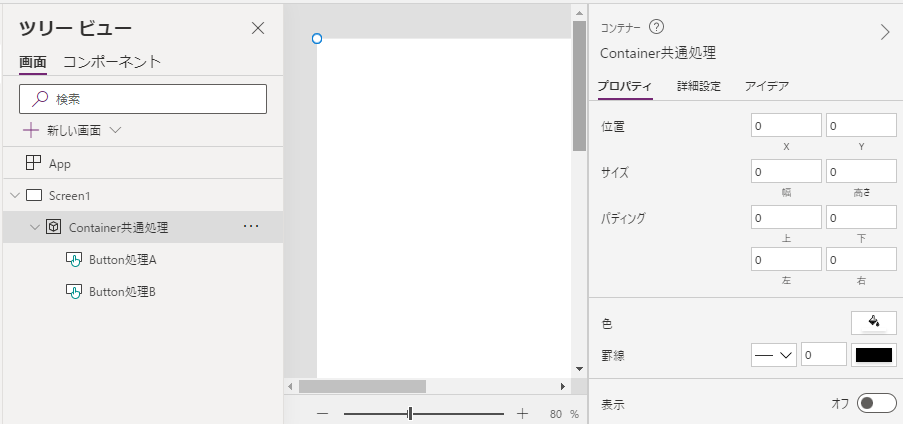Click the サイズ 高さ input field
This screenshot has height=424, width=903.
[862, 172]
